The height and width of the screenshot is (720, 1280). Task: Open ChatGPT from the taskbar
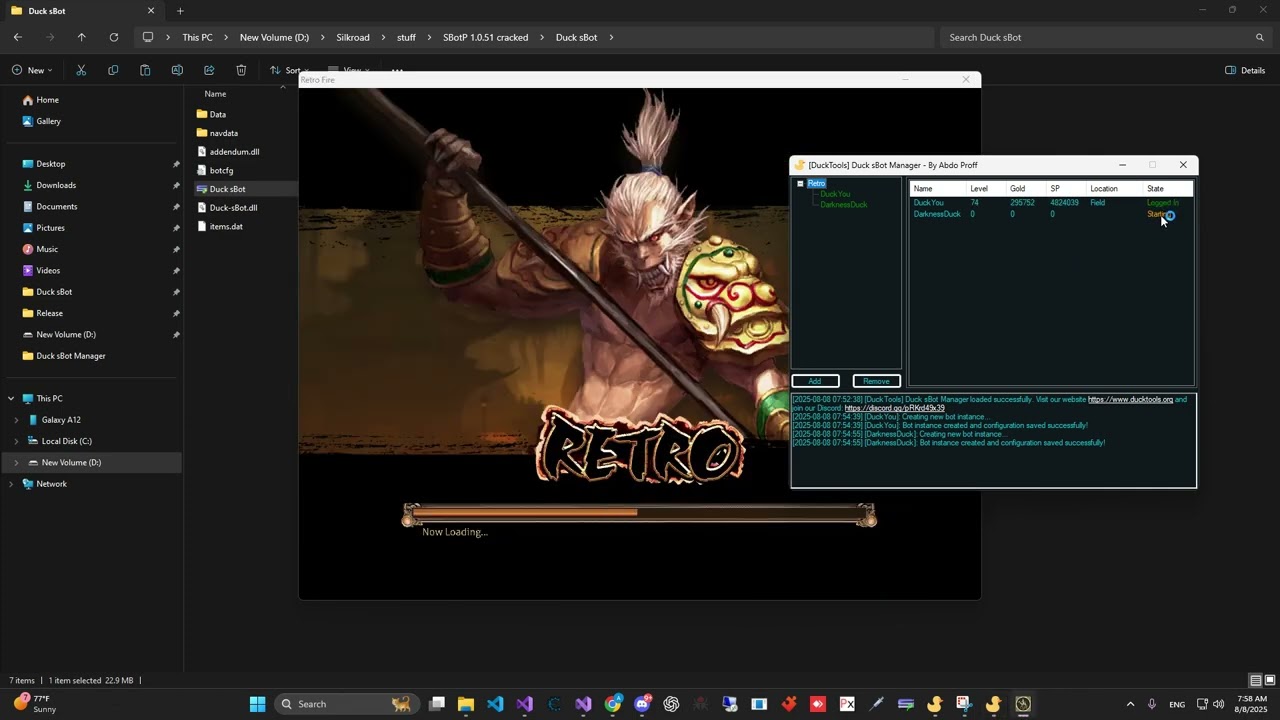click(x=671, y=704)
